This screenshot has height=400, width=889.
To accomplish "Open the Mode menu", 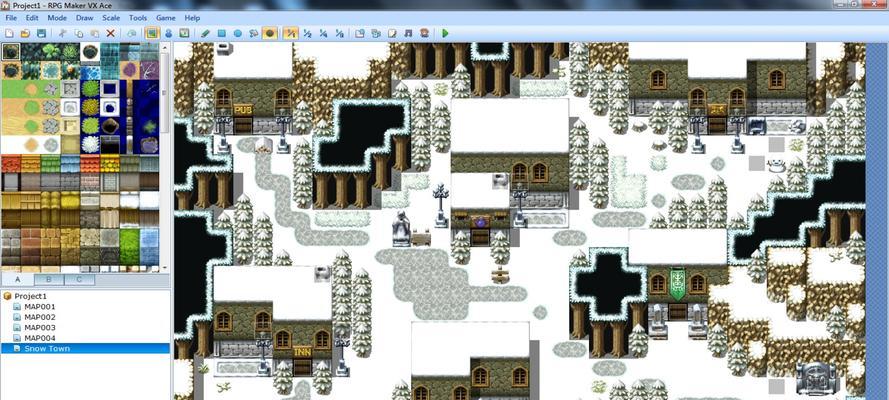I will [x=57, y=18].
